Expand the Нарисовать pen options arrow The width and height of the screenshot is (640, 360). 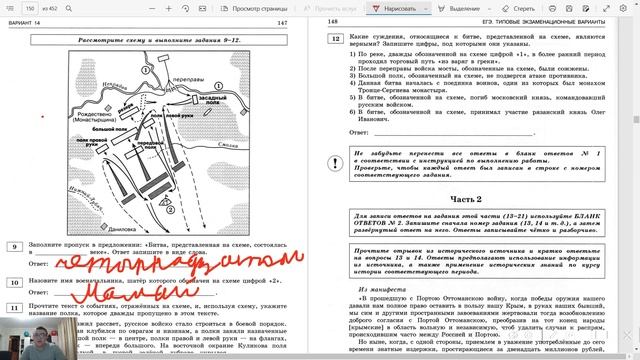click(x=426, y=9)
